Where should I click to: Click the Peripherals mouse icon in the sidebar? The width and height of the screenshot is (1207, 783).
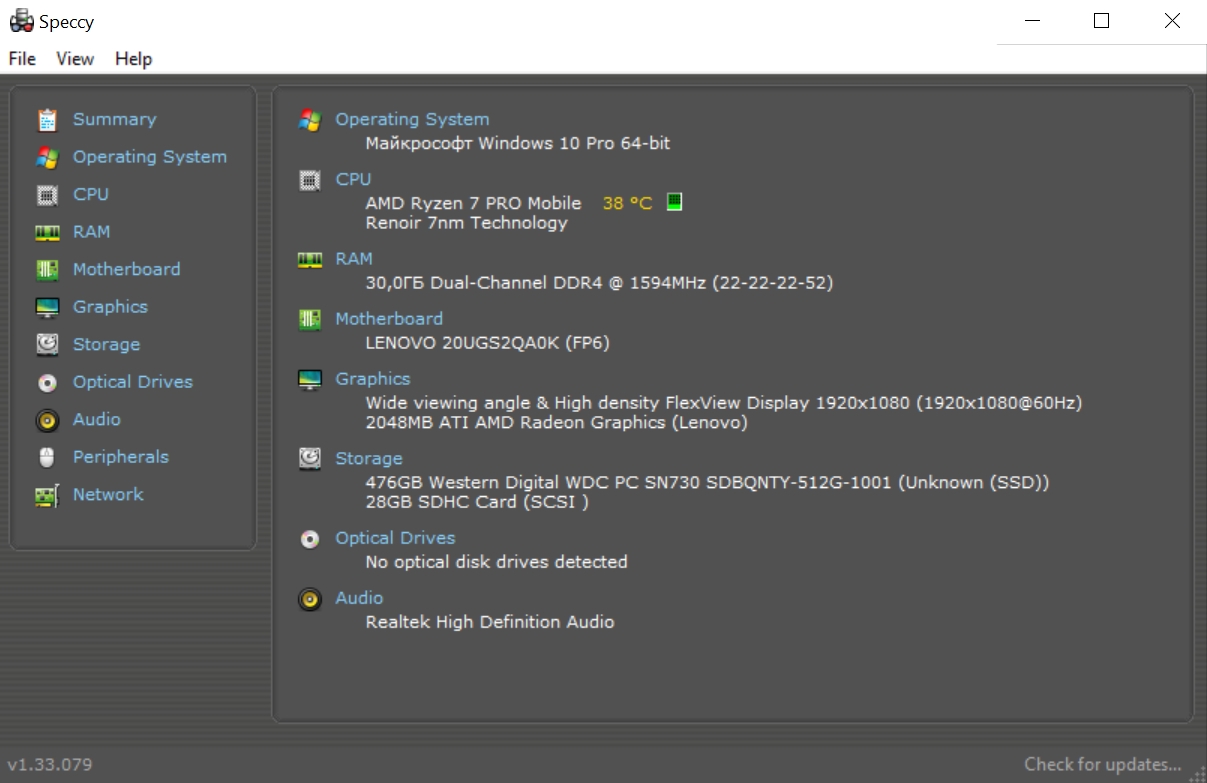47,457
